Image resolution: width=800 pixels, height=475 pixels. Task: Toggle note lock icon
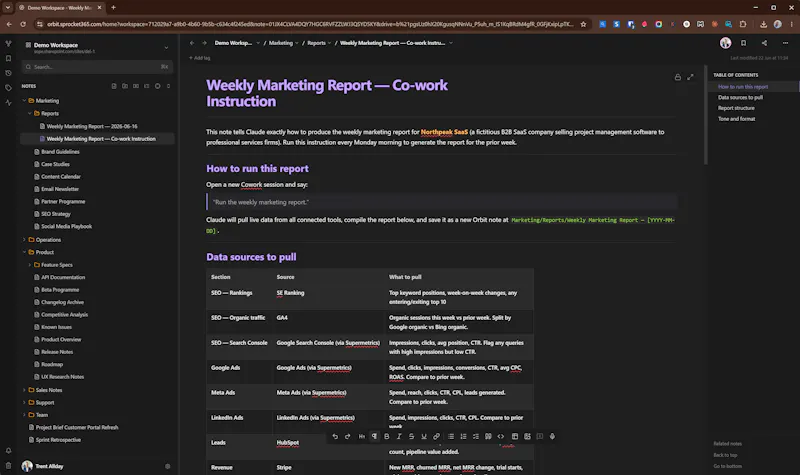(678, 78)
